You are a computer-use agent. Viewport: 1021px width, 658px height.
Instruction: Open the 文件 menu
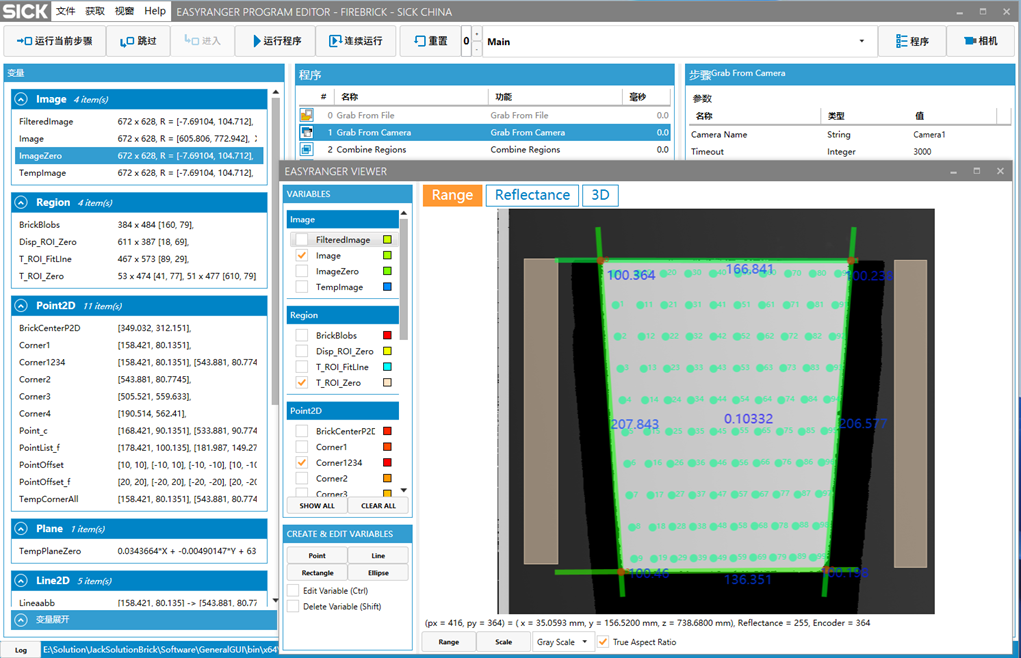66,11
